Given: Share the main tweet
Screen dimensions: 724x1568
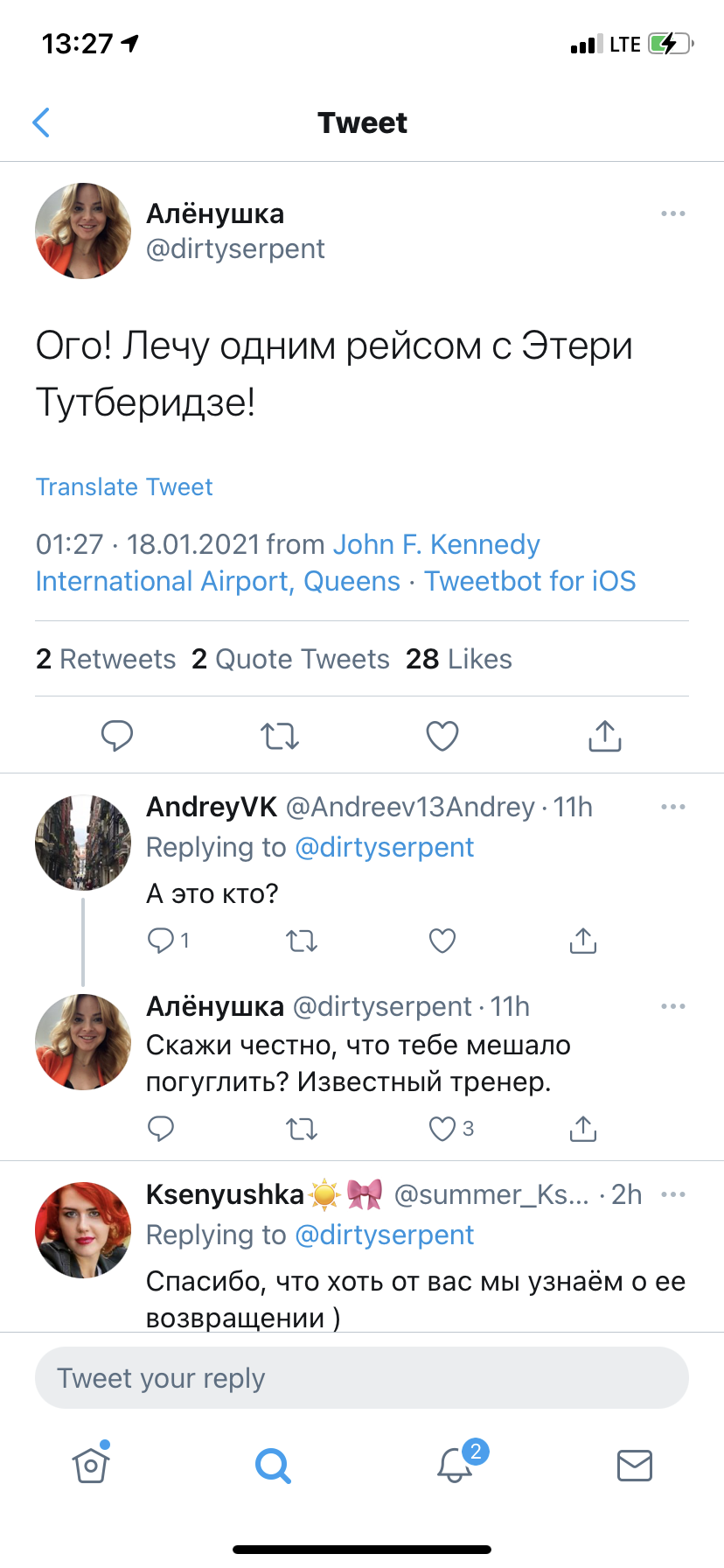Looking at the screenshot, I should (605, 736).
